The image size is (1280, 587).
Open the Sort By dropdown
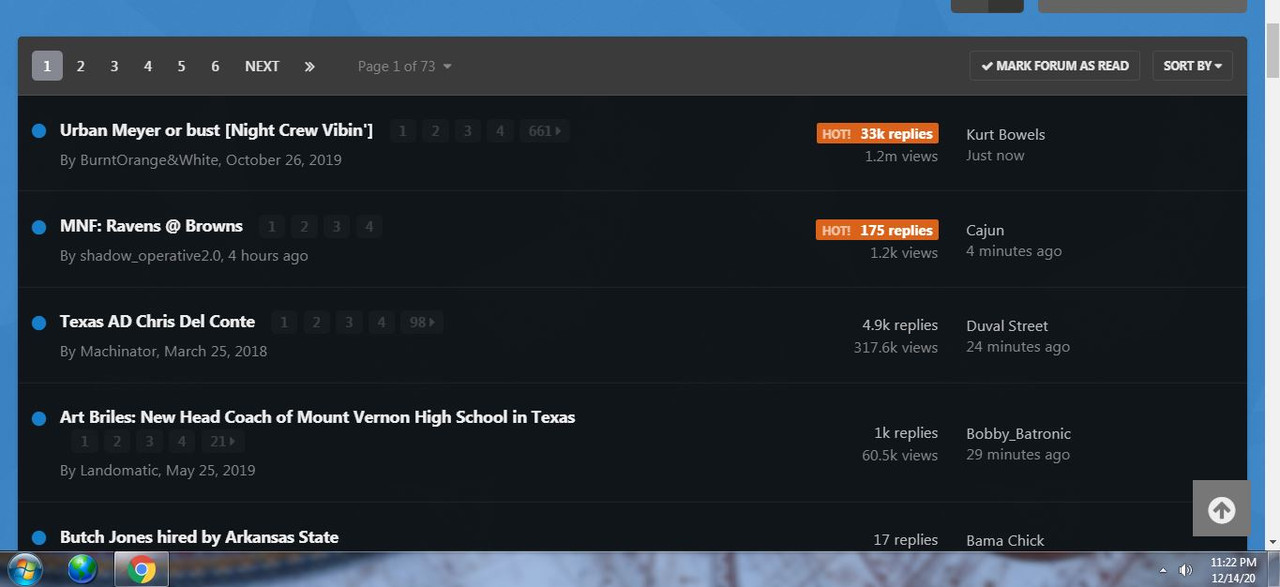[1192, 66]
